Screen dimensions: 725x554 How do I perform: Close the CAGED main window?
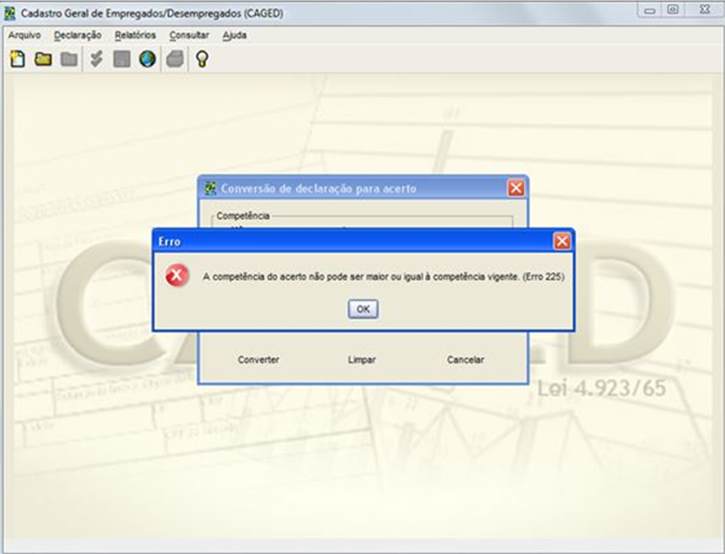(704, 10)
